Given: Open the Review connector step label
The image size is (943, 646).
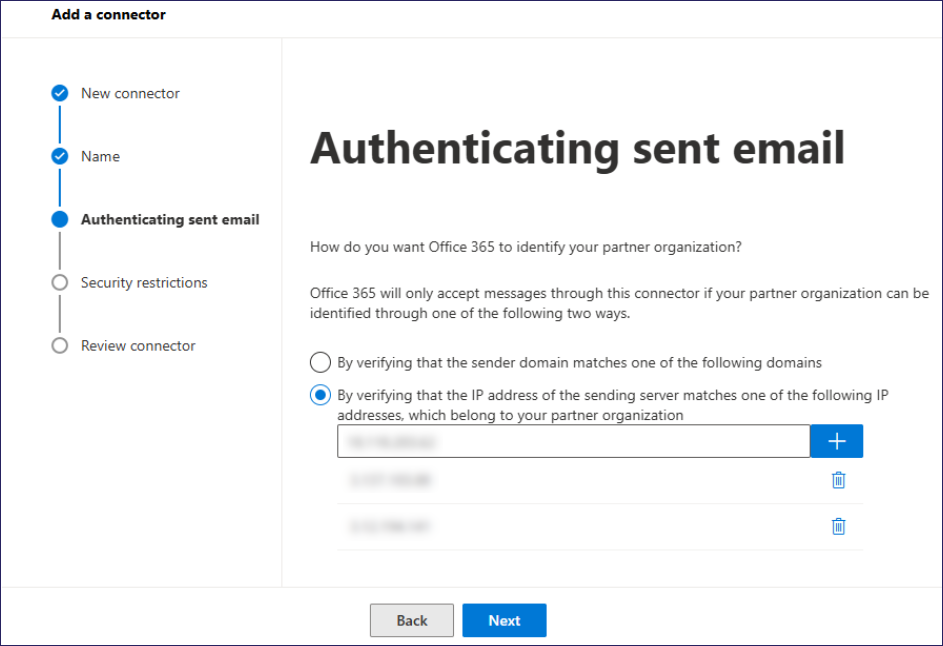Looking at the screenshot, I should (138, 346).
